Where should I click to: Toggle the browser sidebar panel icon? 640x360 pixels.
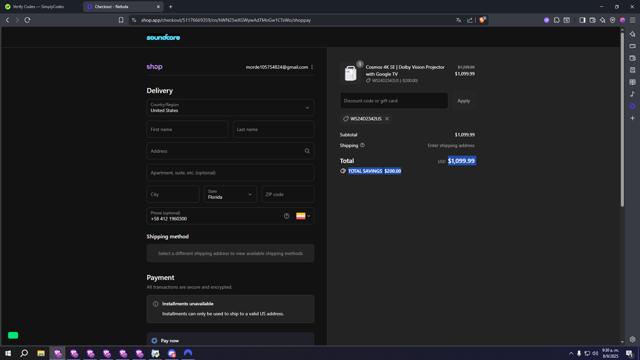click(x=582, y=20)
